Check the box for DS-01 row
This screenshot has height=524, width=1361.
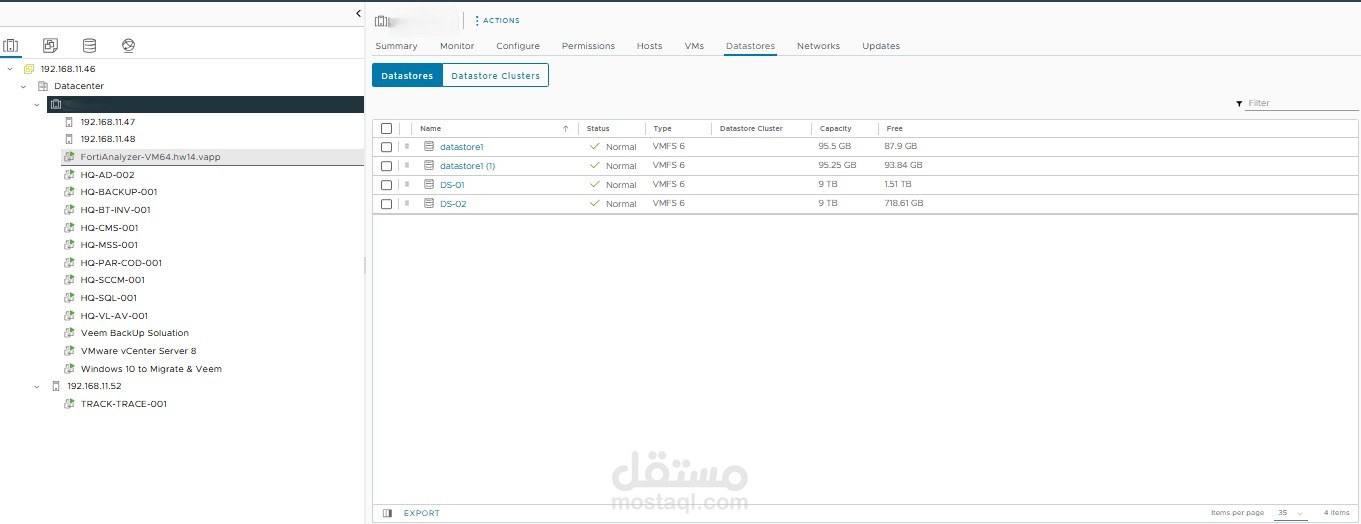pos(387,185)
